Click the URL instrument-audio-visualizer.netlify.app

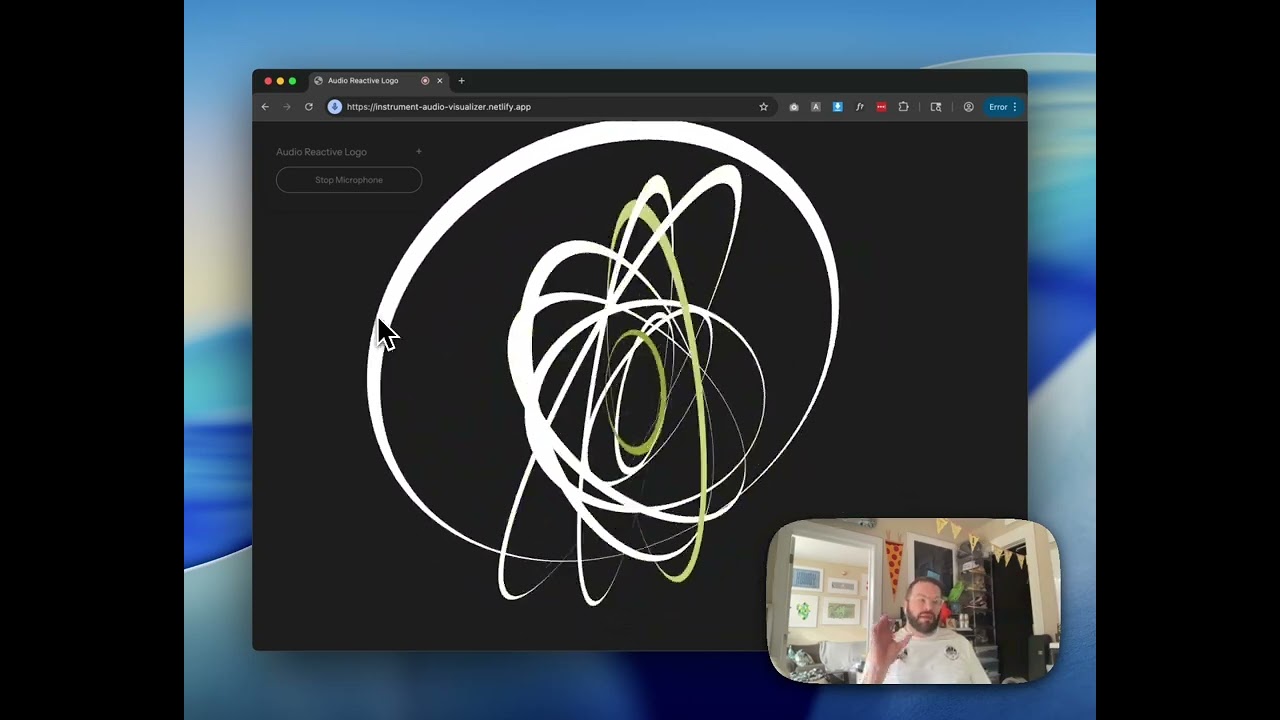point(439,107)
